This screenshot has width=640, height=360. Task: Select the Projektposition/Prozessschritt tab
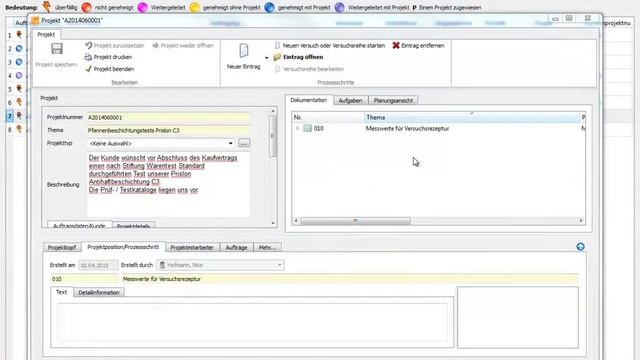[x=123, y=247]
